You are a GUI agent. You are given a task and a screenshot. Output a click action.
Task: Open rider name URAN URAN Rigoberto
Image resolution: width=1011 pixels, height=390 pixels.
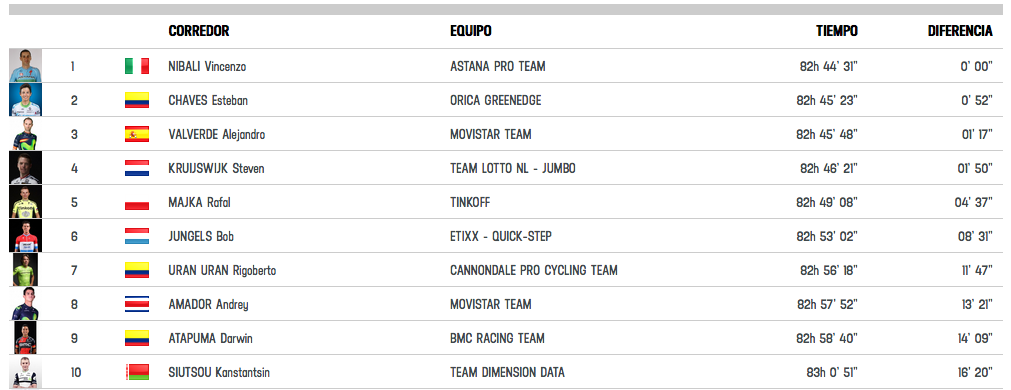tap(222, 271)
